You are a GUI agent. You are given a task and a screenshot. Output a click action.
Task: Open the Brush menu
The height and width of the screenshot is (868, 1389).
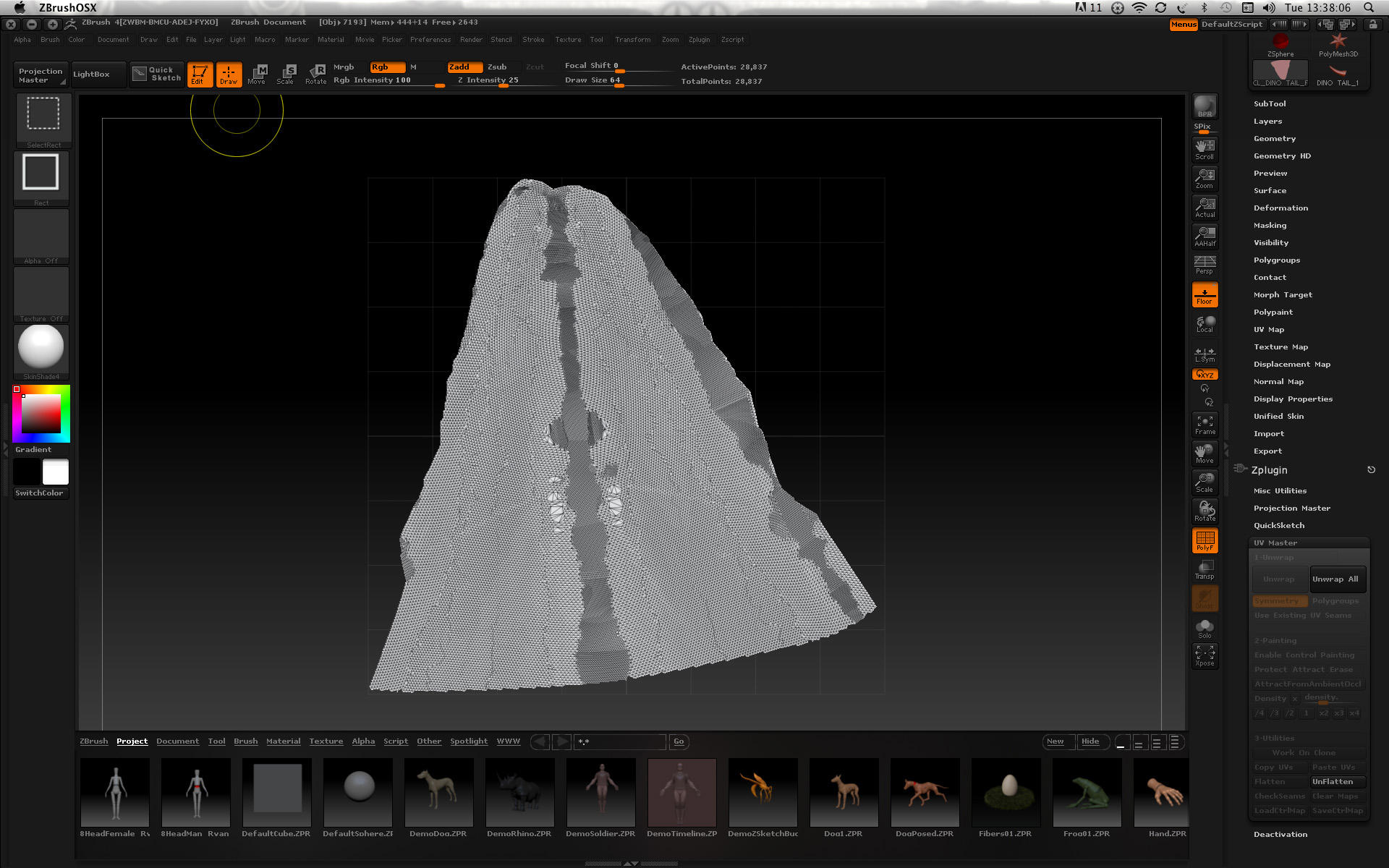pyautogui.click(x=50, y=40)
